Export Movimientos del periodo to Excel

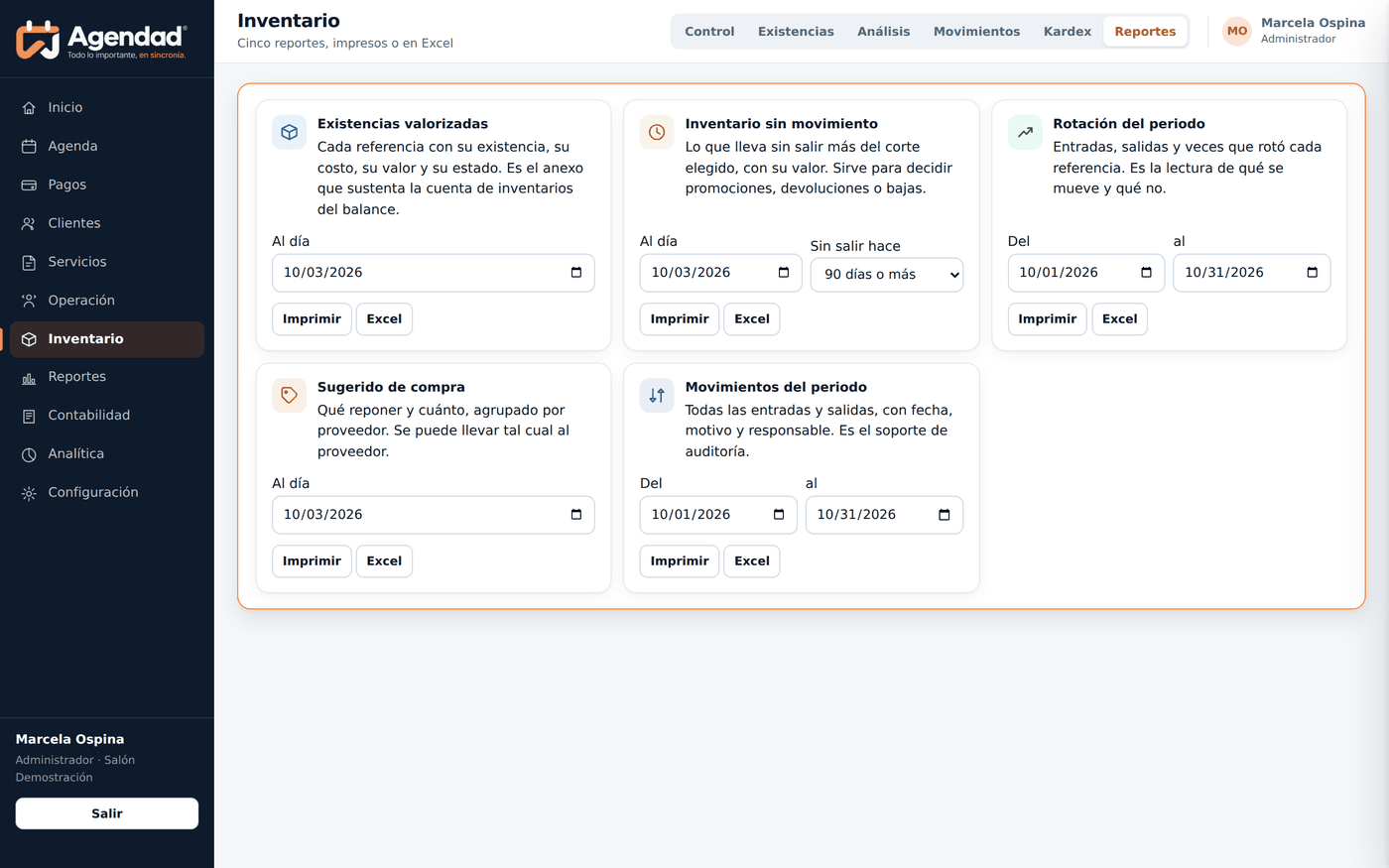(751, 561)
